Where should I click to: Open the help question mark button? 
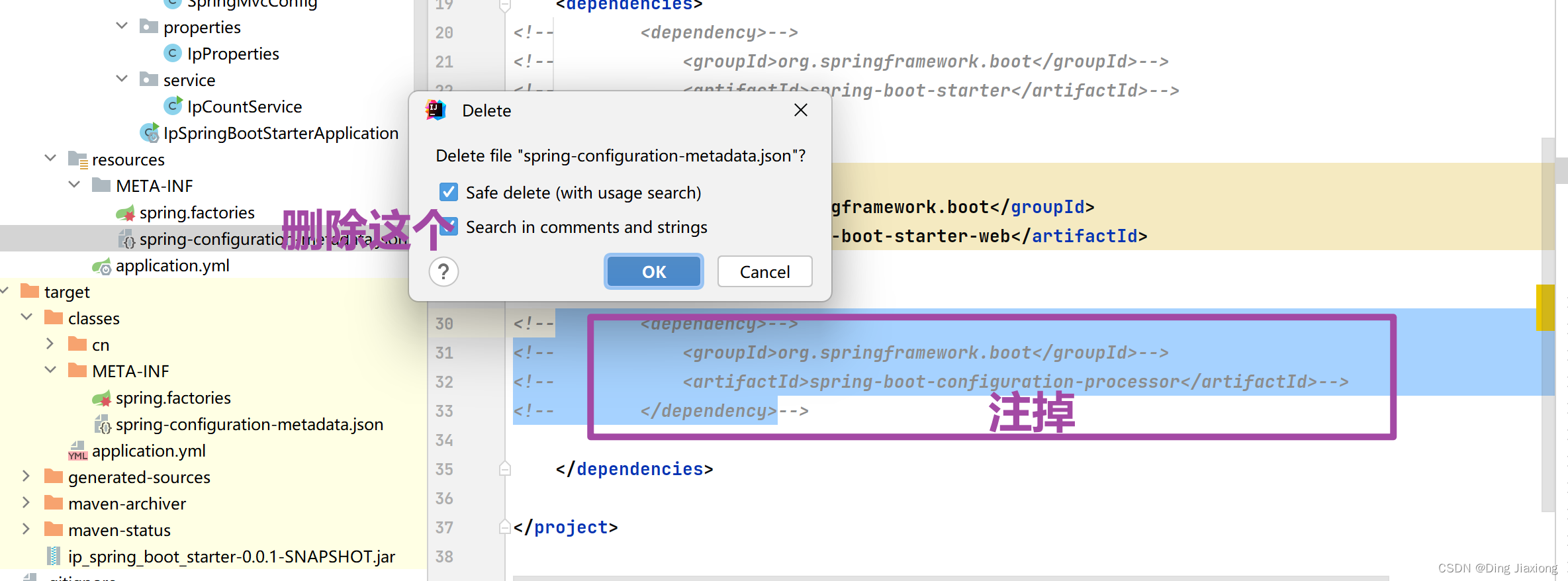tap(443, 271)
